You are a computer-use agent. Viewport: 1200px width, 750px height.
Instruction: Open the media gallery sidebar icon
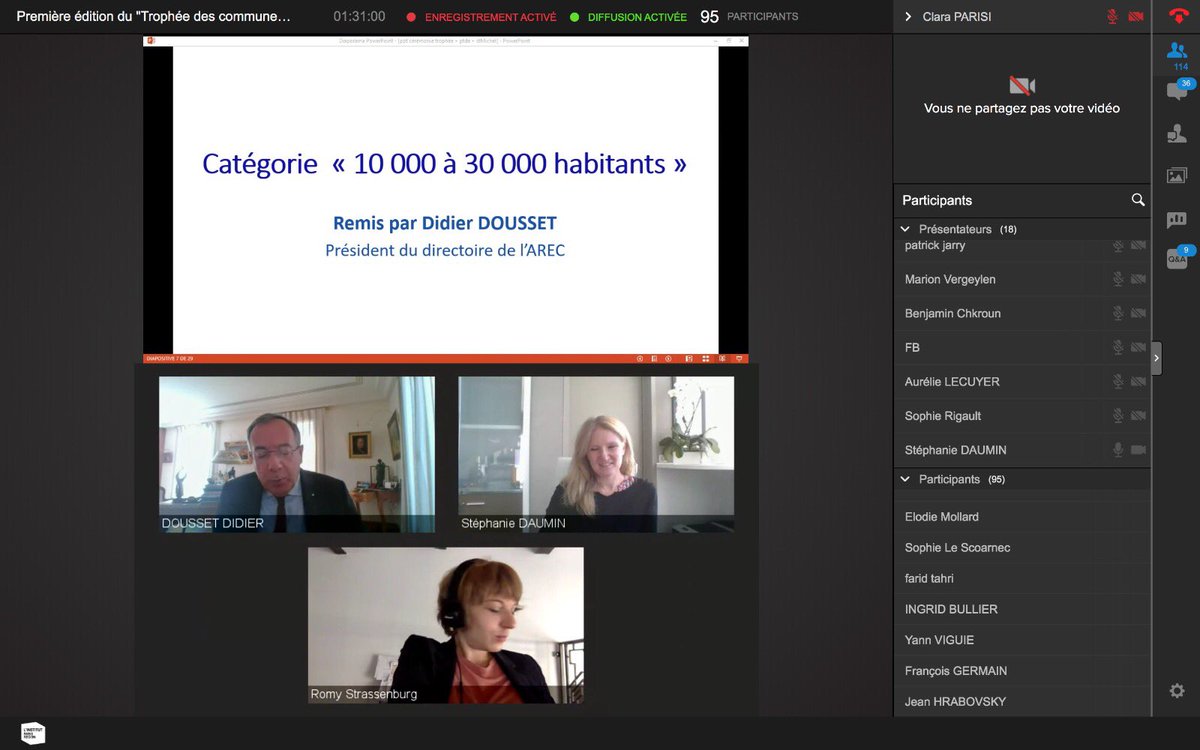(x=1177, y=176)
